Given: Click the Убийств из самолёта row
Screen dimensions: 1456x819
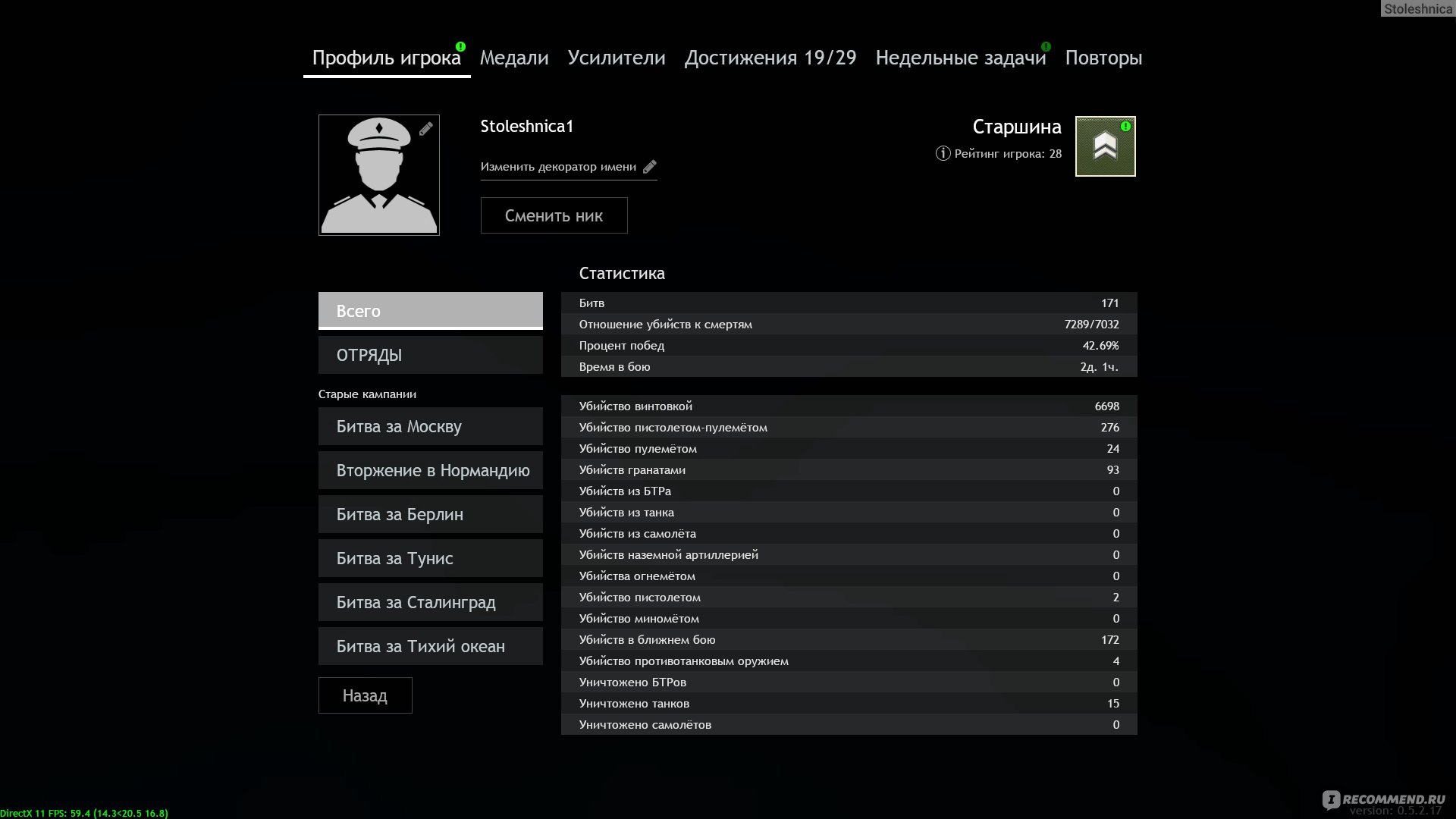Looking at the screenshot, I should [849, 533].
